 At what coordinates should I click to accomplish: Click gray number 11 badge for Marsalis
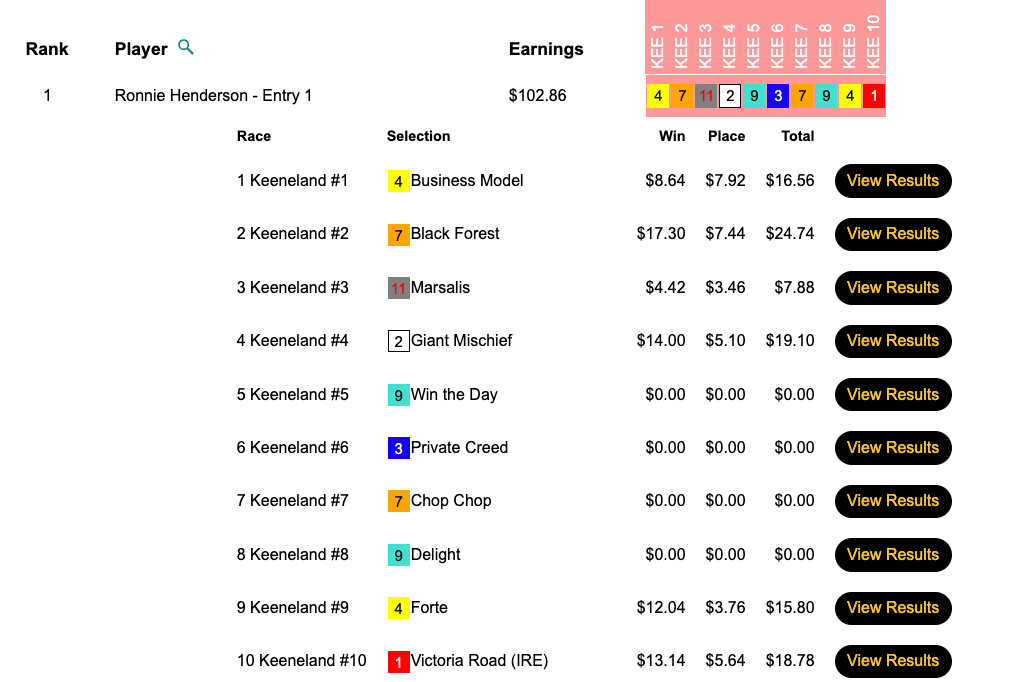tap(398, 288)
